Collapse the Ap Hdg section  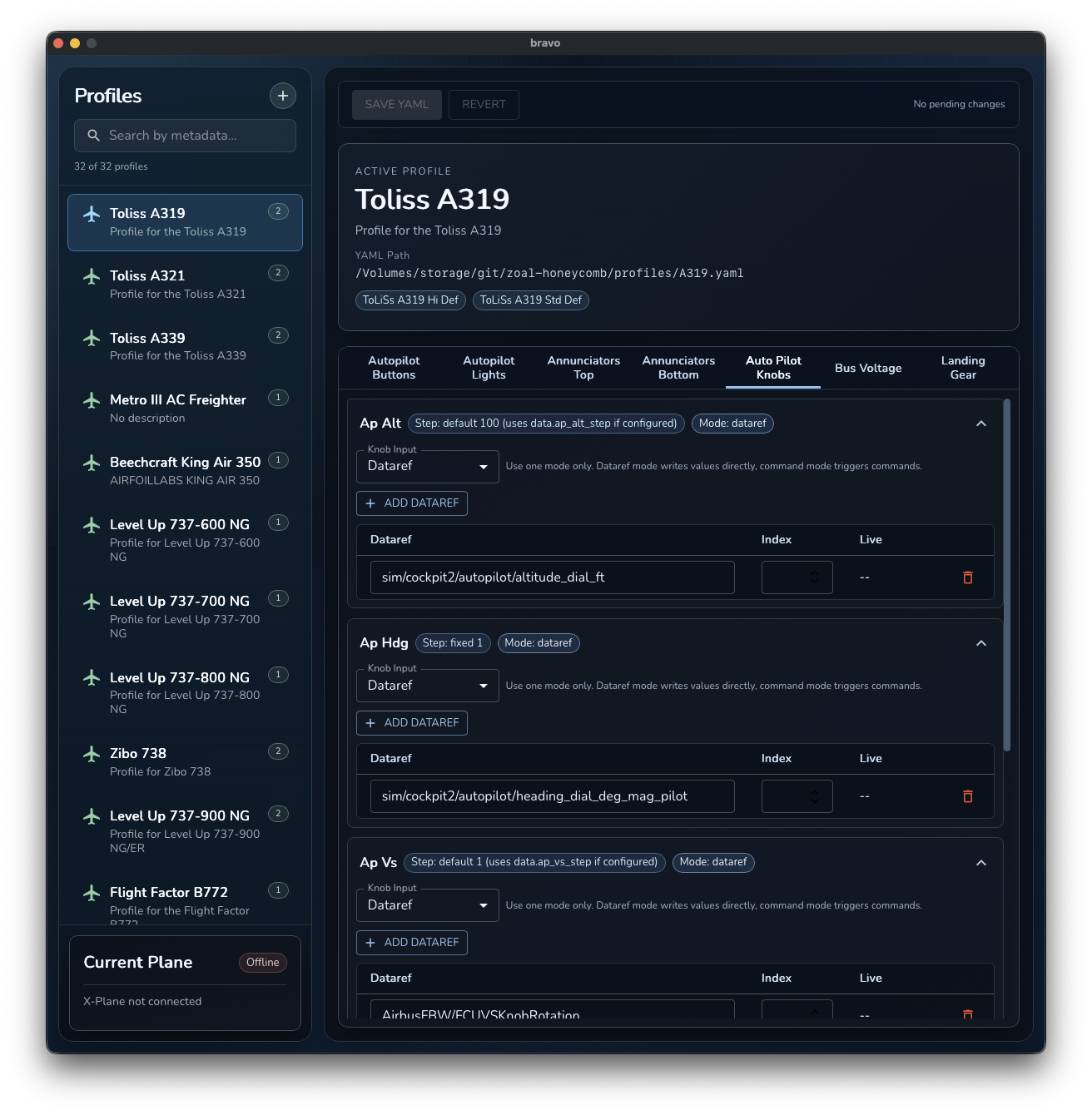point(981,643)
